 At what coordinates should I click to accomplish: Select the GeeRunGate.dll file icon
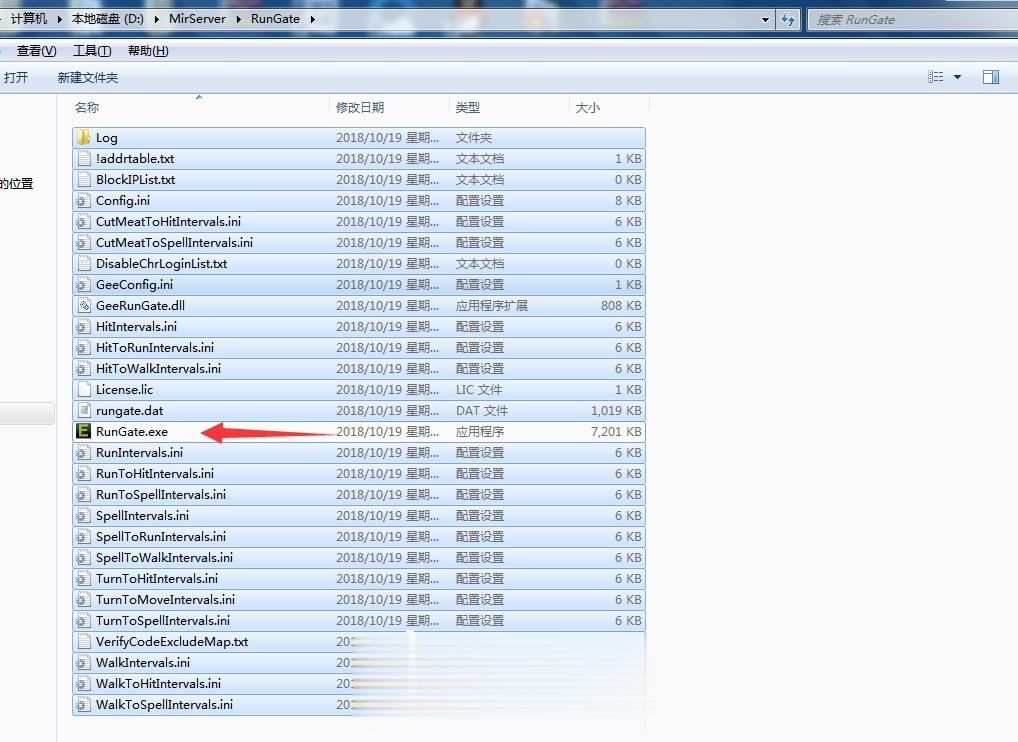[x=83, y=305]
